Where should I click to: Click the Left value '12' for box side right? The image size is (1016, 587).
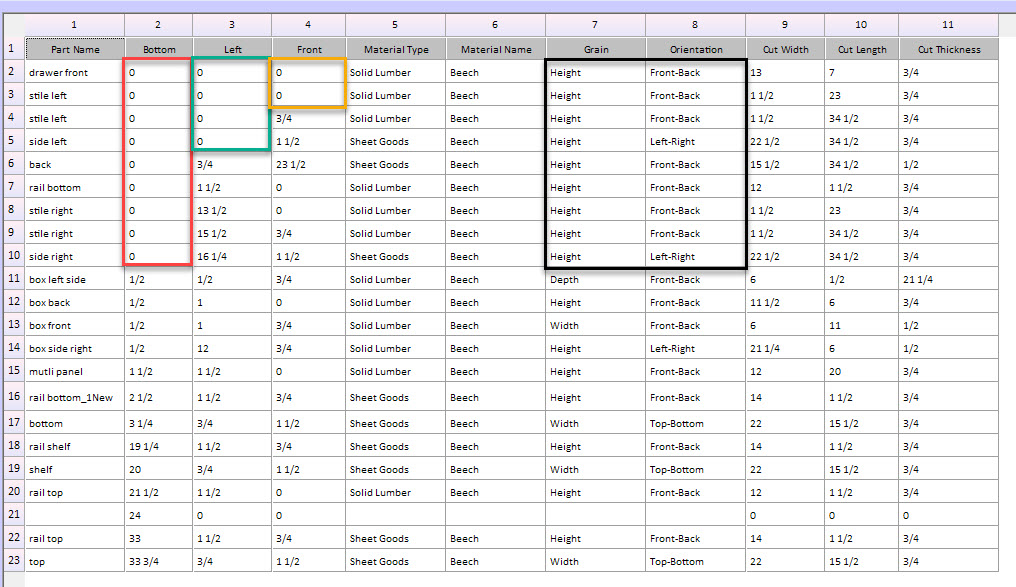pos(232,349)
